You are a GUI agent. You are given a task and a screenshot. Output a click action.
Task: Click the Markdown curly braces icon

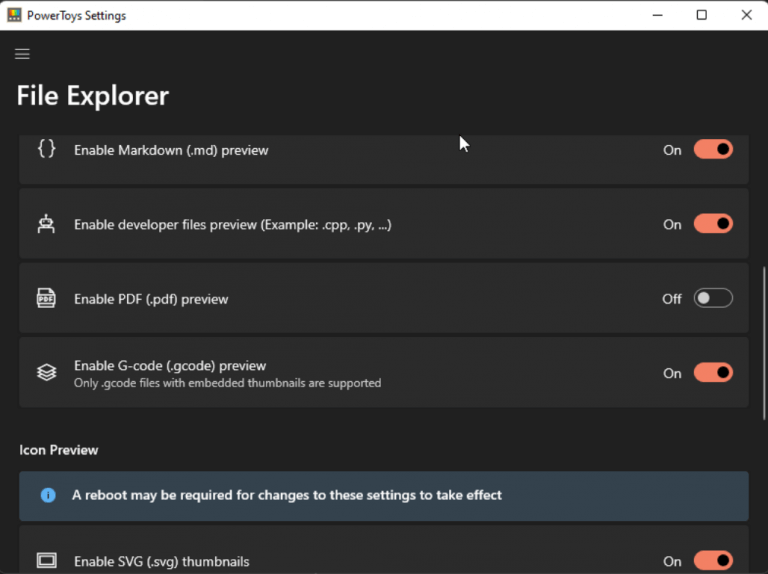(47, 149)
